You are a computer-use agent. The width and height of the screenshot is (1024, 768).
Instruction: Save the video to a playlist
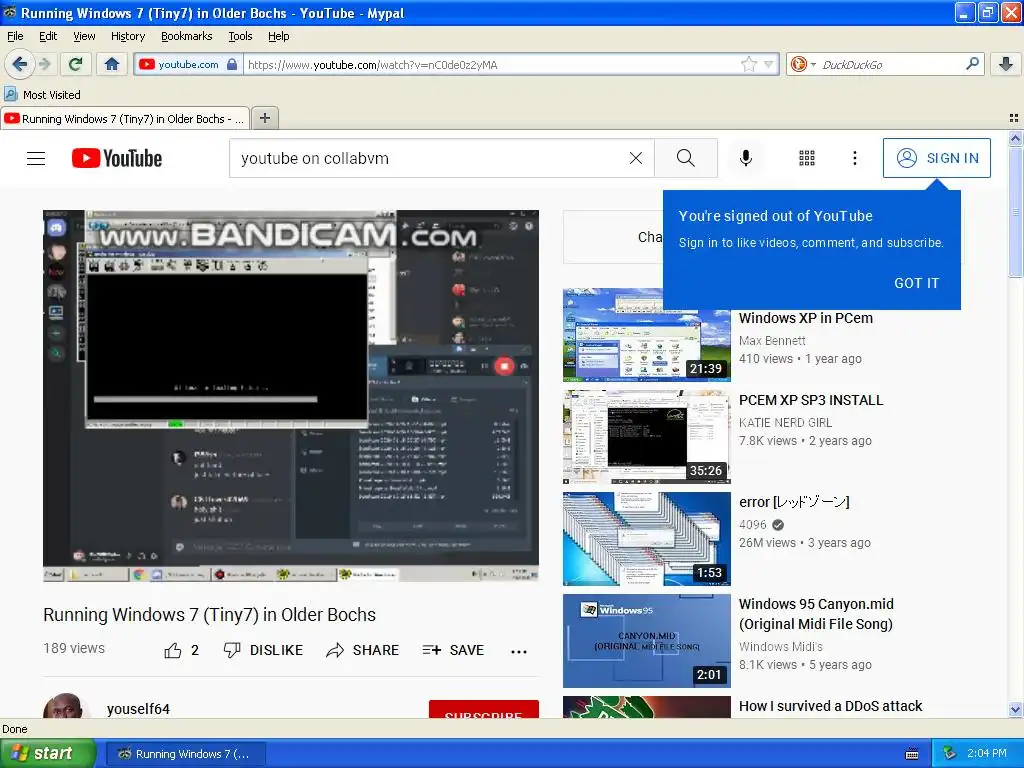click(453, 650)
